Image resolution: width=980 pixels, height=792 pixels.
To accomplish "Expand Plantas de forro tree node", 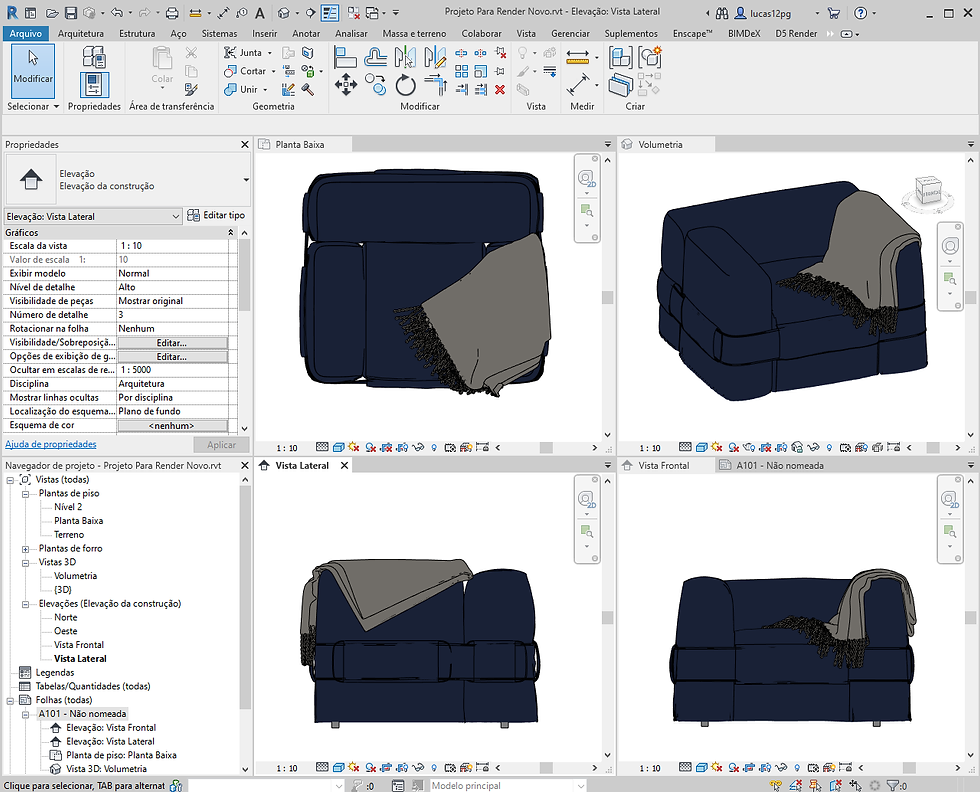I will click(26, 549).
